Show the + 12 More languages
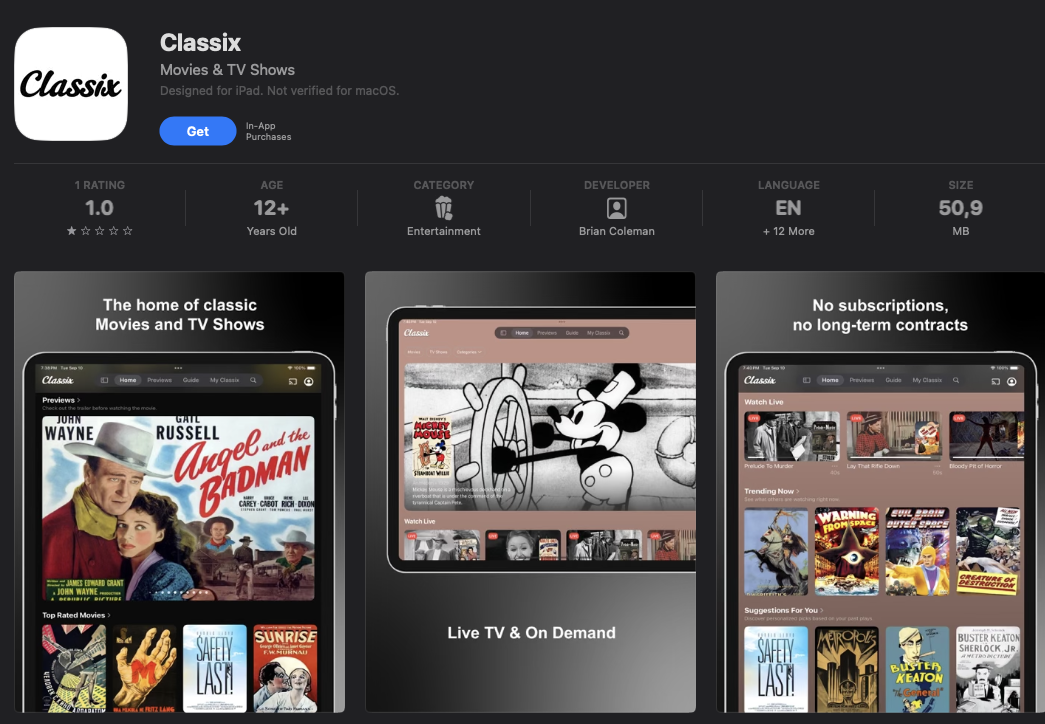This screenshot has height=724, width=1045. (788, 231)
